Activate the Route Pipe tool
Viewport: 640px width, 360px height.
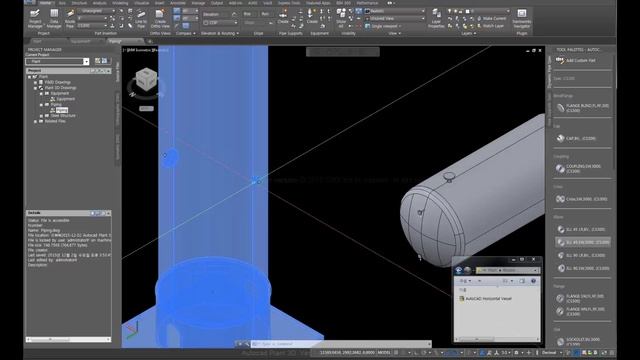[x=70, y=18]
